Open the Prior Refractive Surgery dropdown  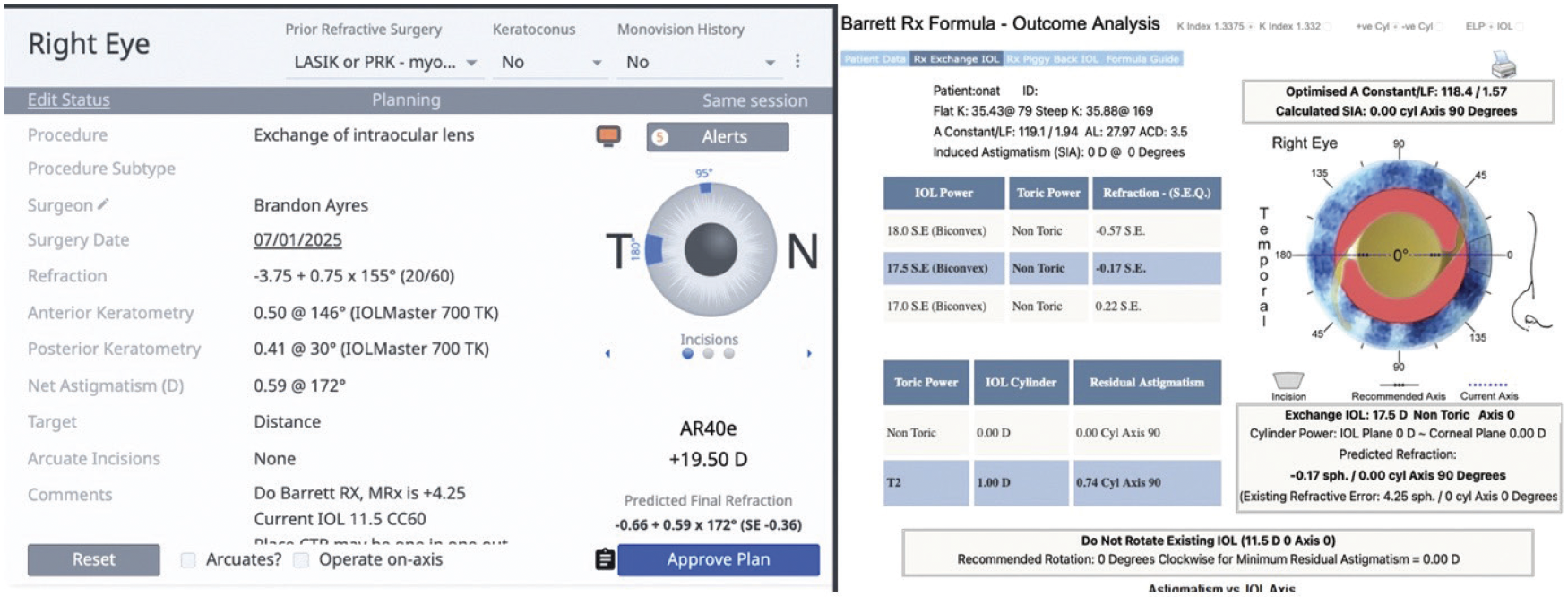click(385, 62)
